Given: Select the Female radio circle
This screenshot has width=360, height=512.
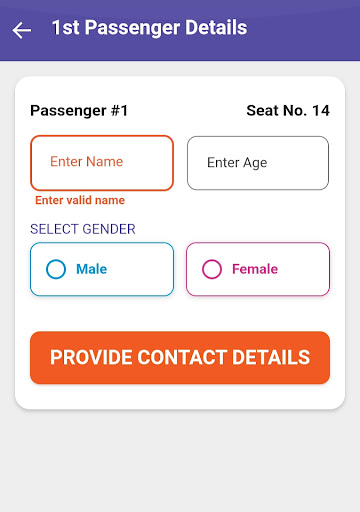Looking at the screenshot, I should coord(212,269).
